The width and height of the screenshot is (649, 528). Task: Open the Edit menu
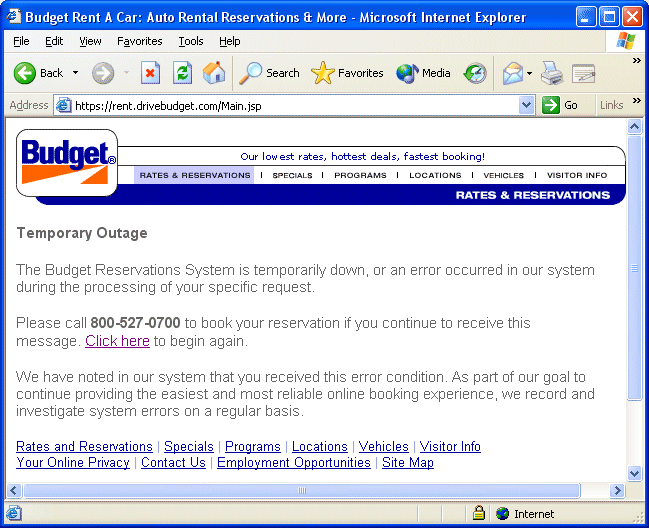[54, 41]
